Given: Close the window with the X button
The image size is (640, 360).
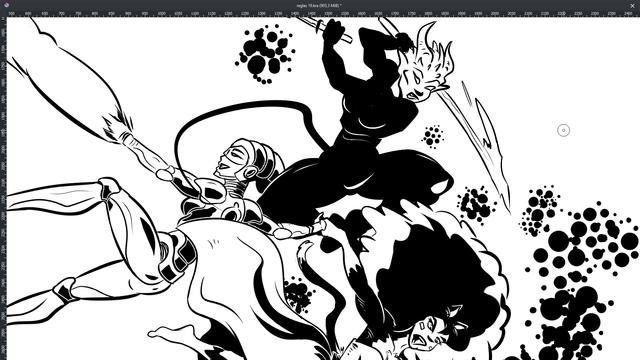Looking at the screenshot, I should coord(632,6).
